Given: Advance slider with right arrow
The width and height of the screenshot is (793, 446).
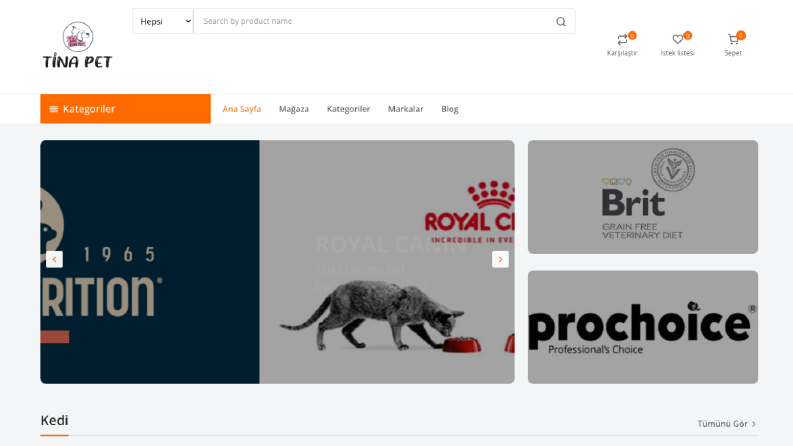Looking at the screenshot, I should [x=500, y=259].
